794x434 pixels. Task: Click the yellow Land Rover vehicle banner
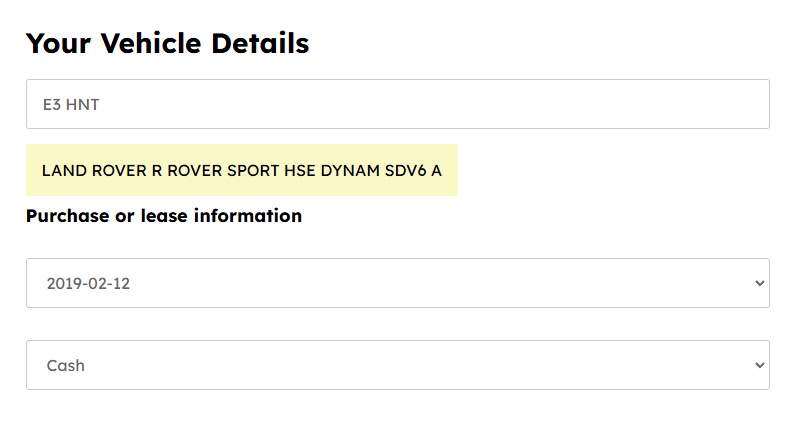241,170
